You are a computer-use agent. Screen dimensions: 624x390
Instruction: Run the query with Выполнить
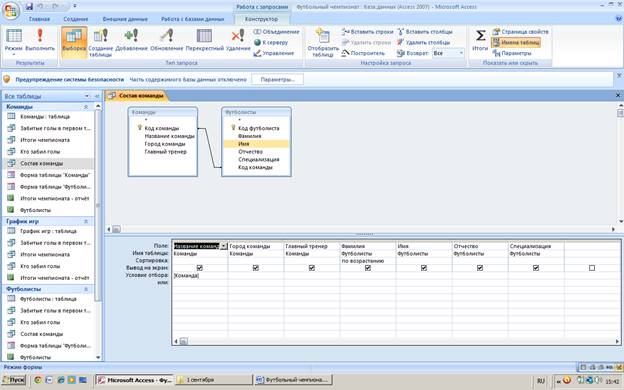tap(40, 40)
